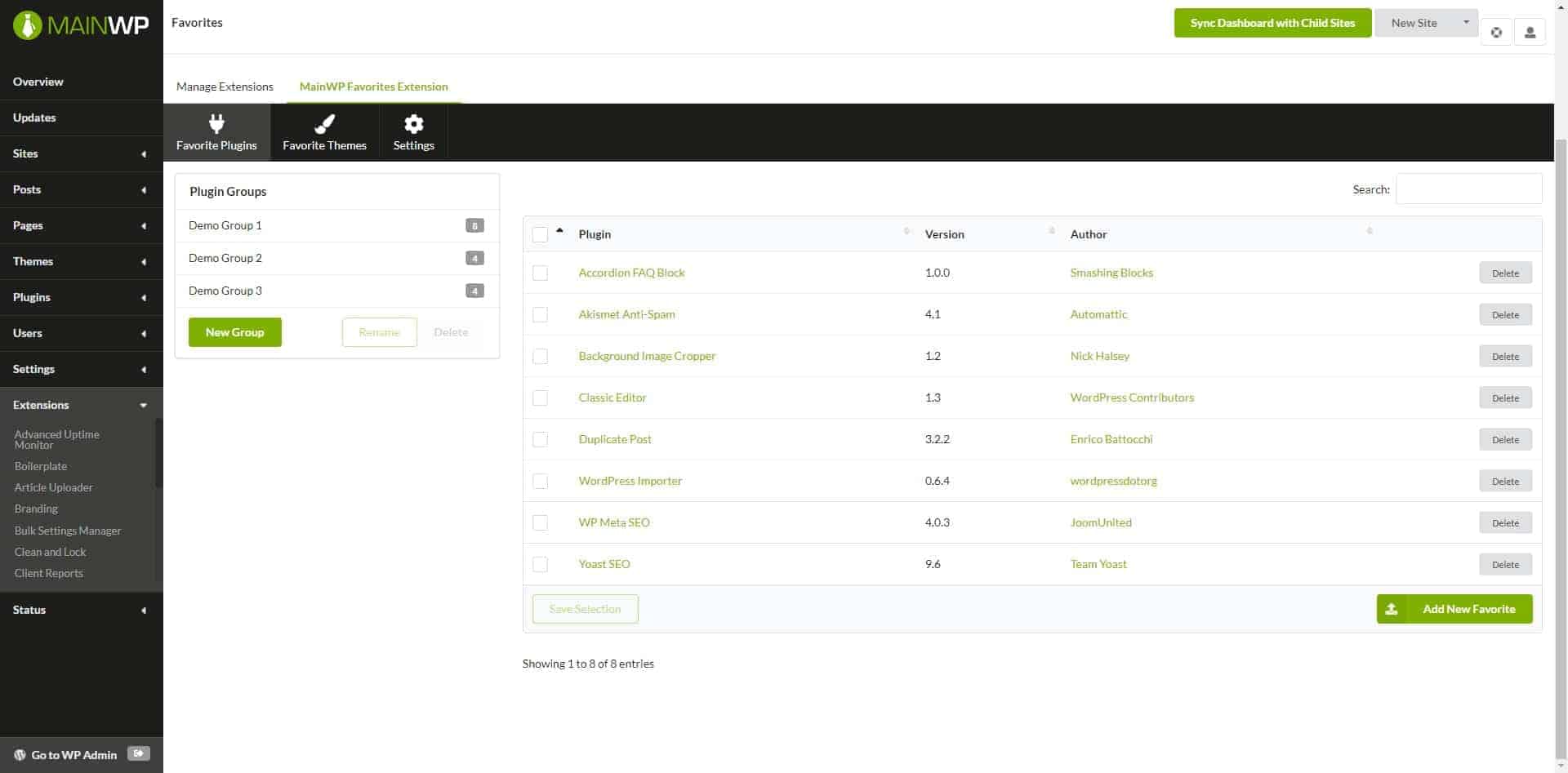1568x773 pixels.
Task: Click the Save Selection button
Action: [585, 609]
